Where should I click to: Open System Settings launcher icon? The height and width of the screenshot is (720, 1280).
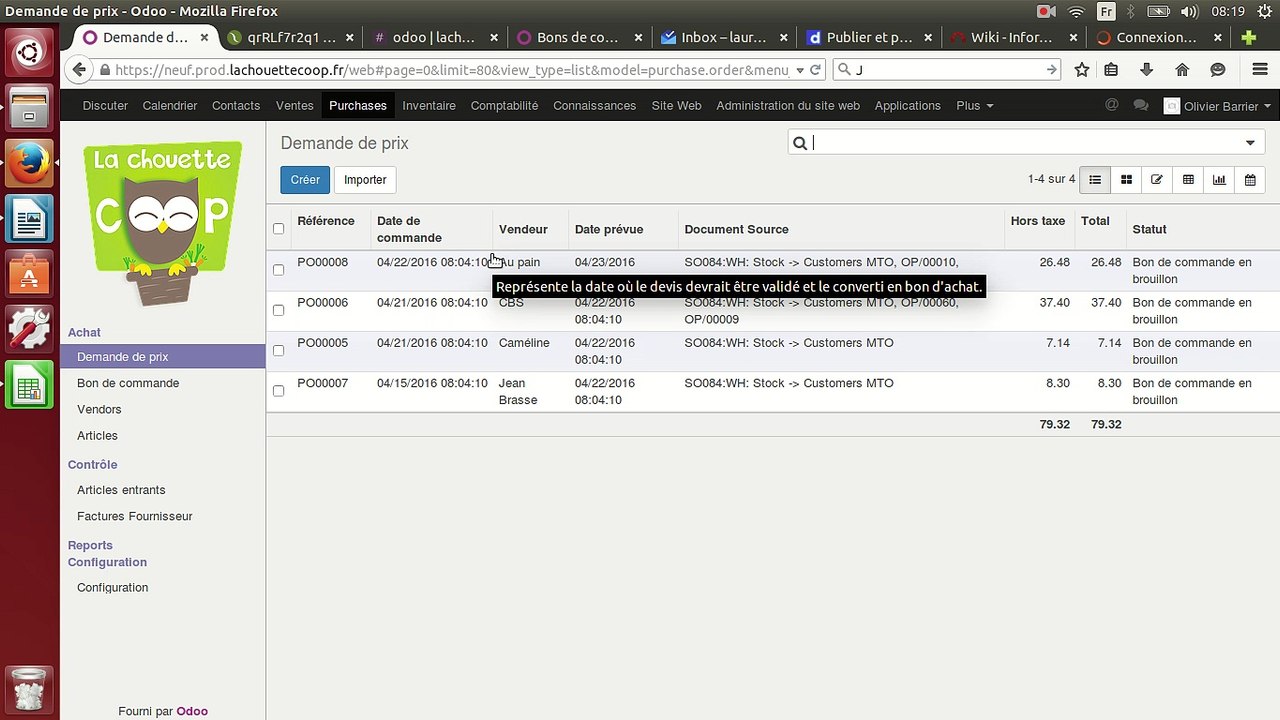pos(29,328)
